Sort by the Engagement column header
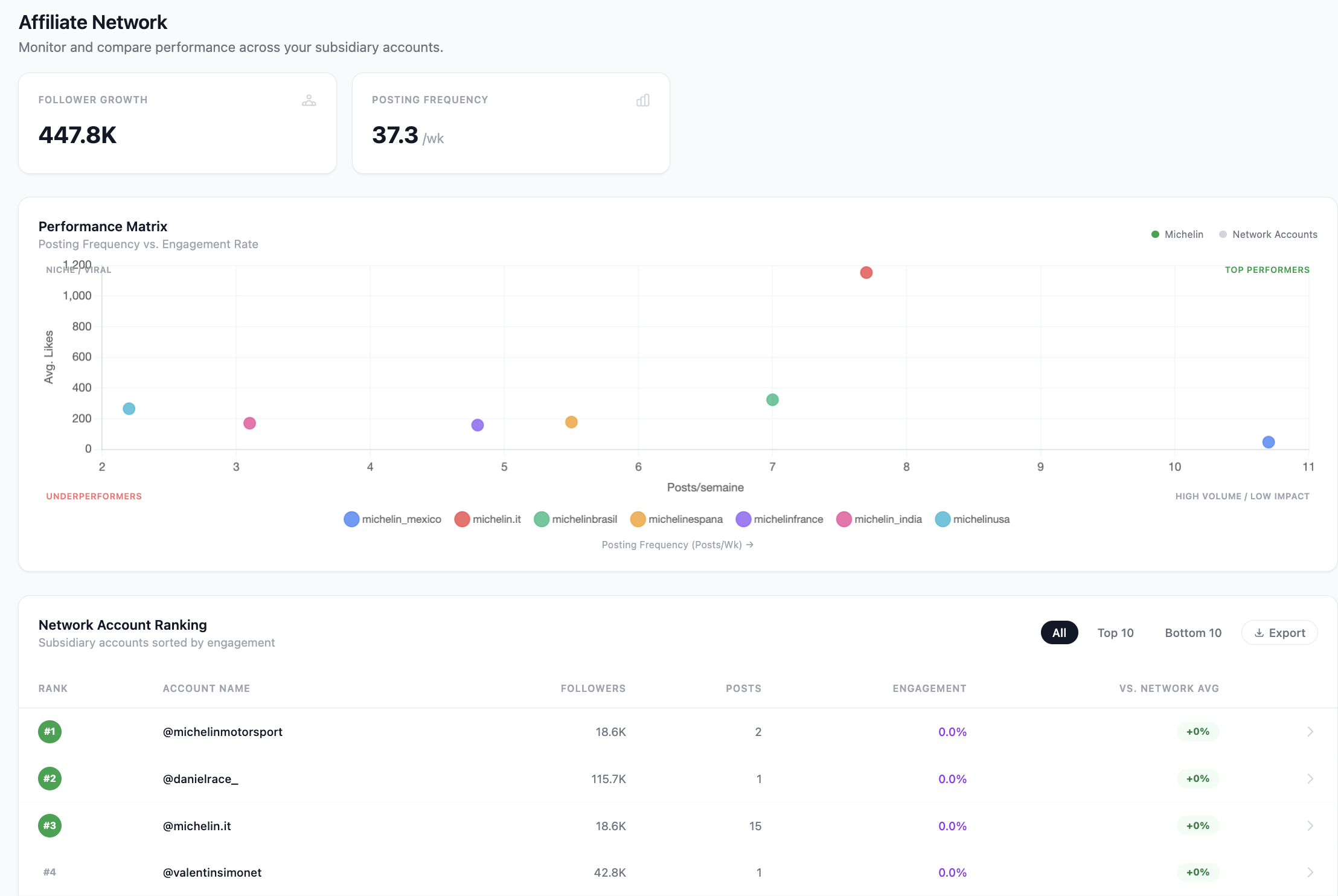This screenshot has width=1338, height=896. coord(929,688)
